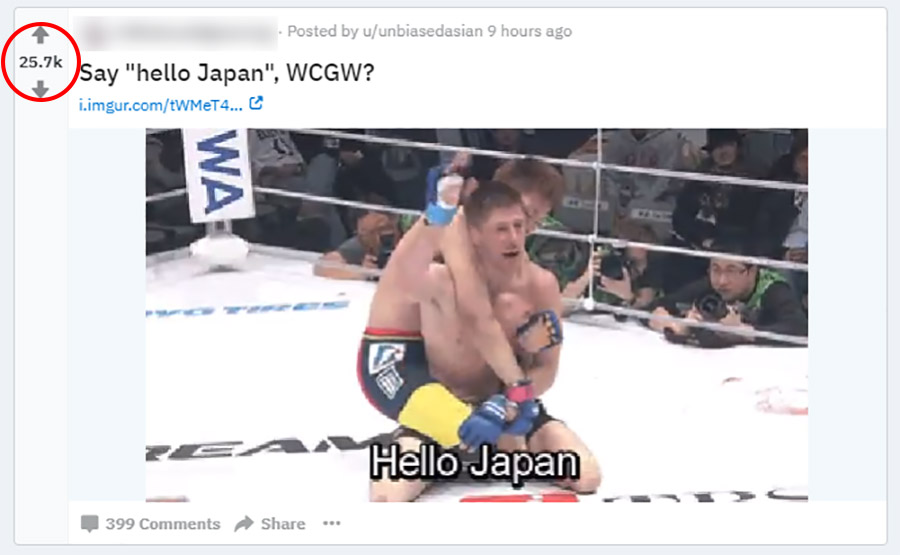This screenshot has width=900, height=555.
Task: Open the three-dot more options menu
Action: pyautogui.click(x=332, y=523)
